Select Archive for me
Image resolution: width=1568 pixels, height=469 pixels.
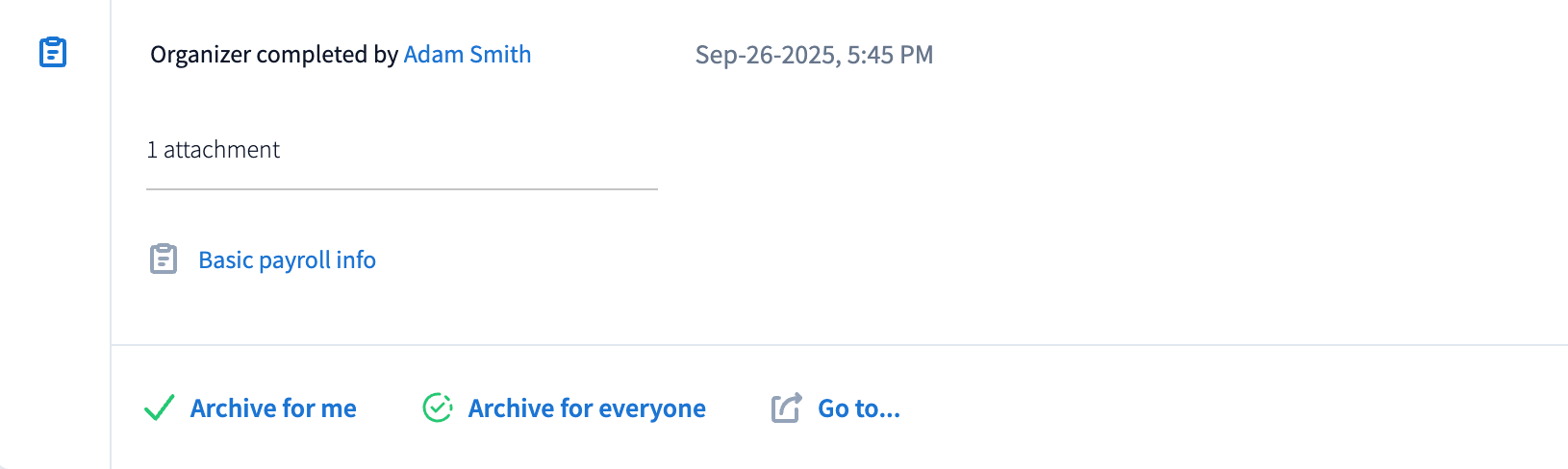[273, 408]
